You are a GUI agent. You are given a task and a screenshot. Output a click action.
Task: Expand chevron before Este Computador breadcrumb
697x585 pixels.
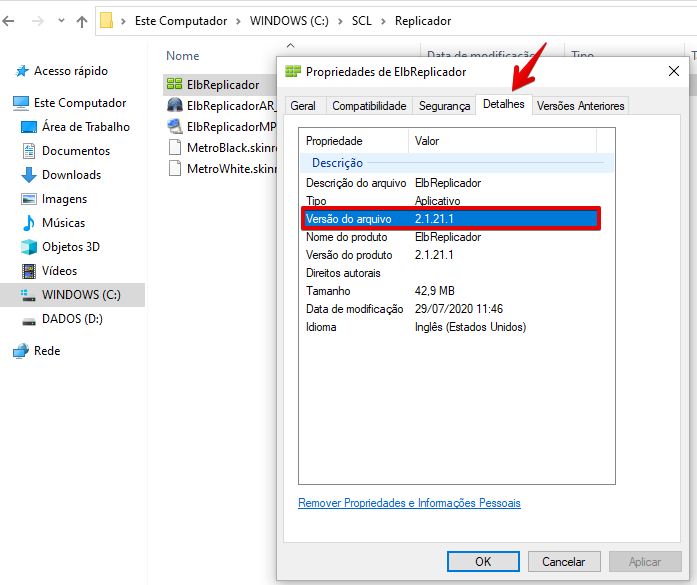click(124, 21)
